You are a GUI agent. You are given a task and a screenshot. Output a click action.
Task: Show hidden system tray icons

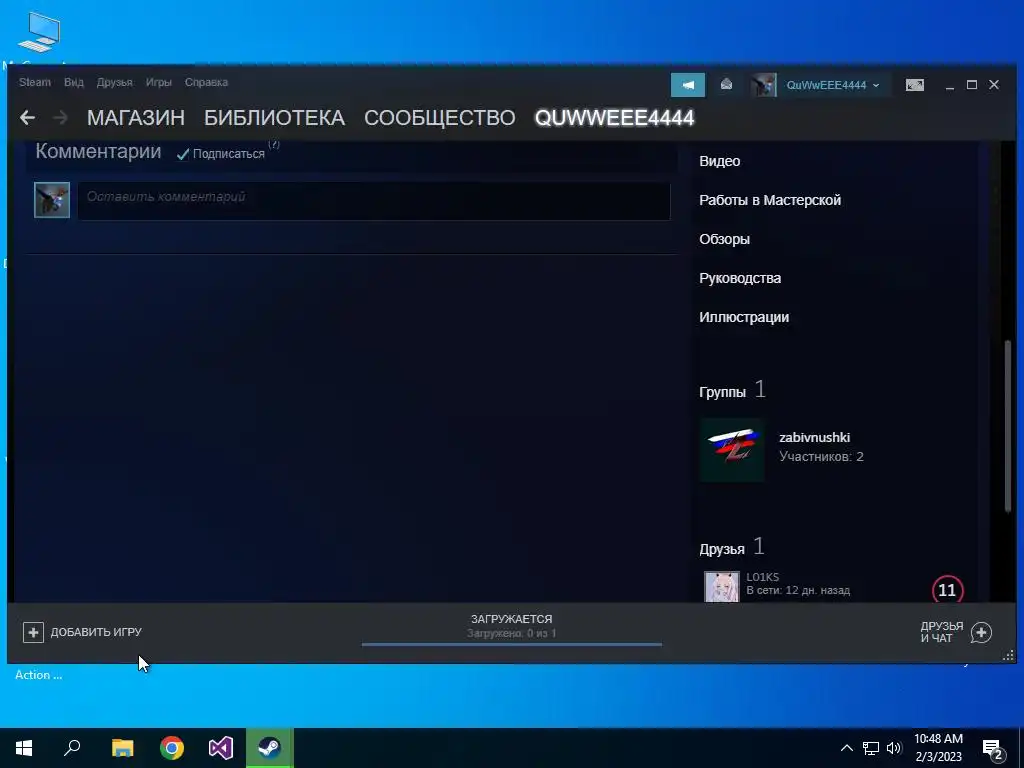tap(846, 748)
